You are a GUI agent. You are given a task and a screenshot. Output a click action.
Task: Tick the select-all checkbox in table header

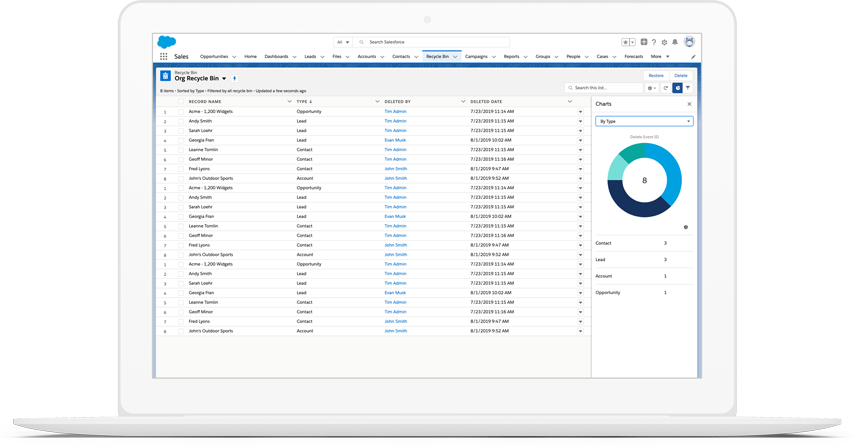[x=181, y=102]
